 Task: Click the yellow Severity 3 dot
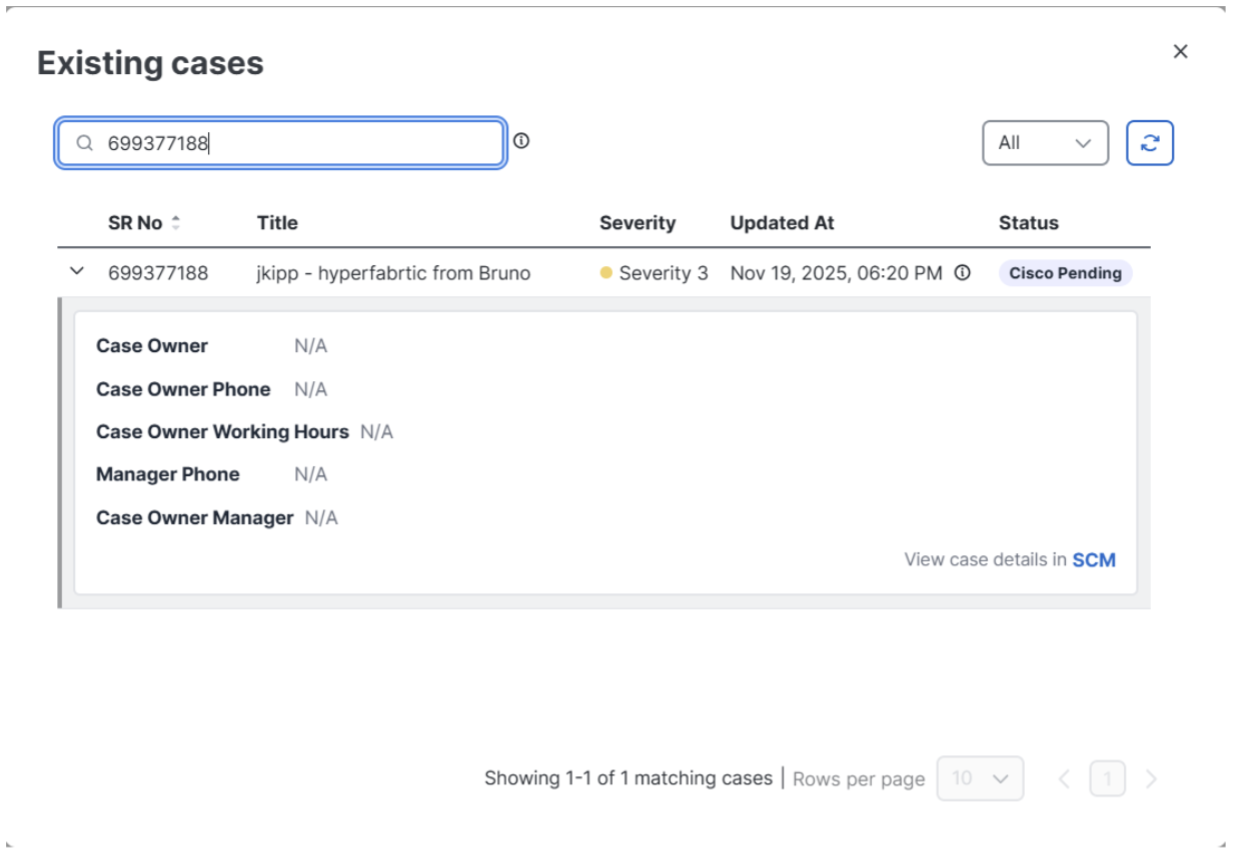pos(606,273)
